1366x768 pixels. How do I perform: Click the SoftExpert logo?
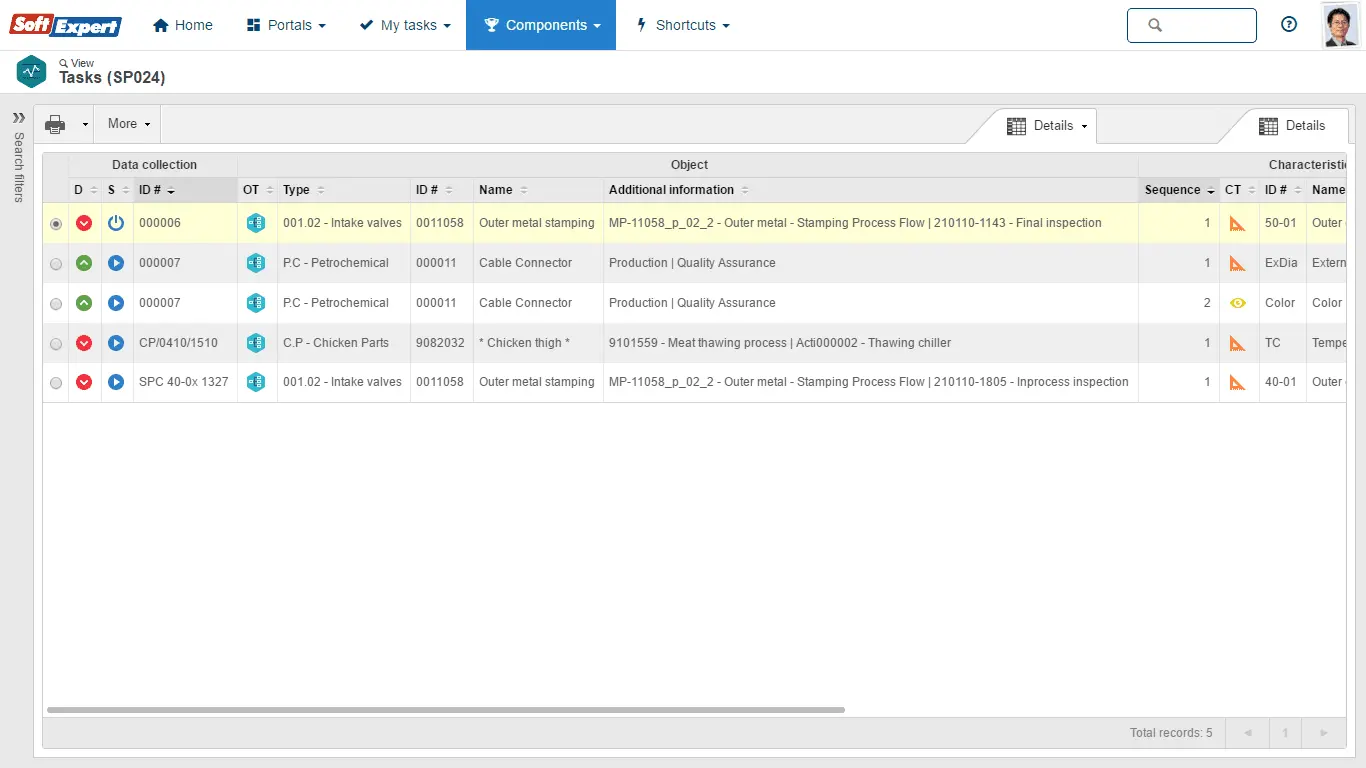66,25
